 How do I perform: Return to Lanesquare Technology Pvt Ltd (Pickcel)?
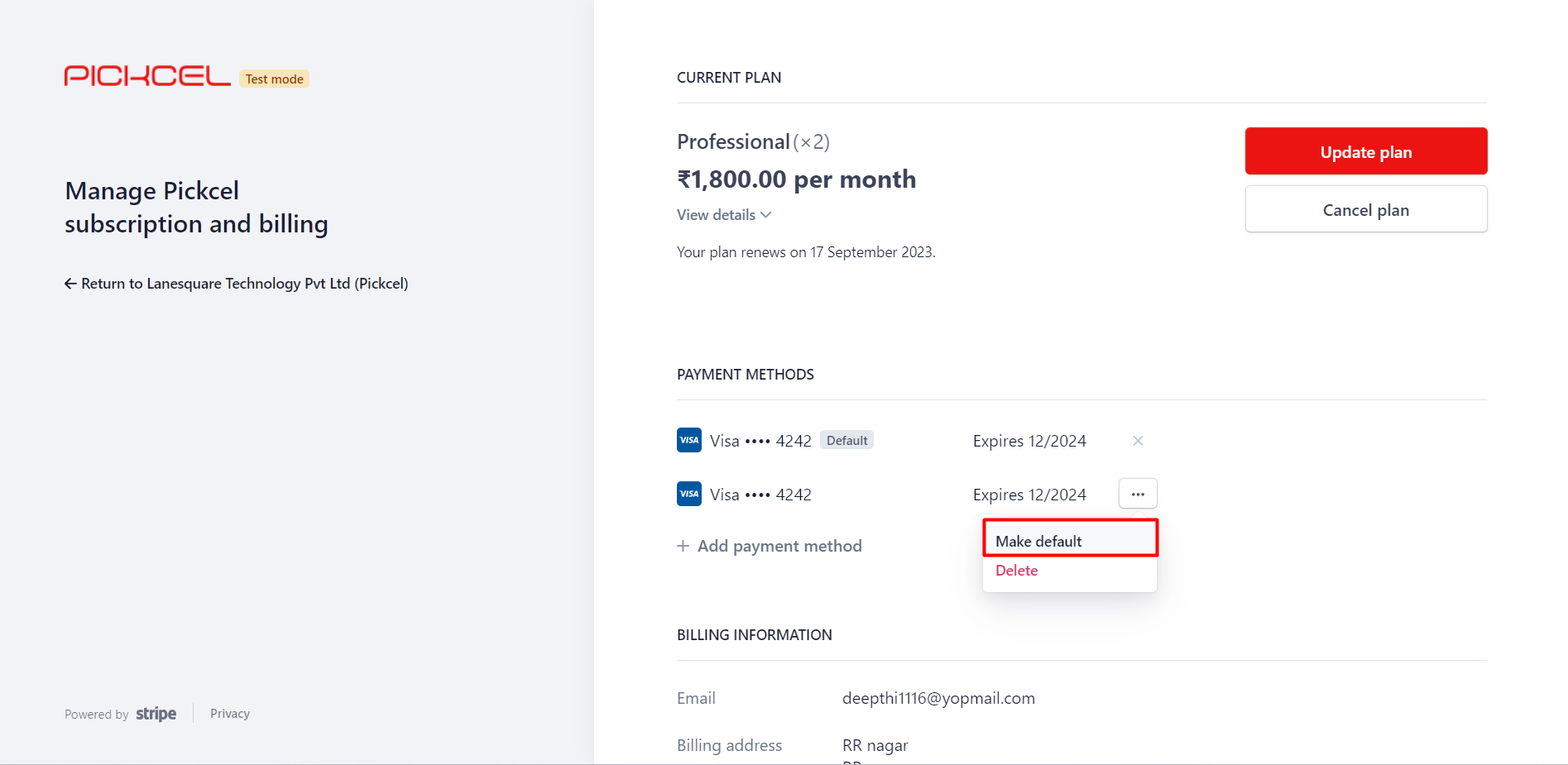click(237, 284)
